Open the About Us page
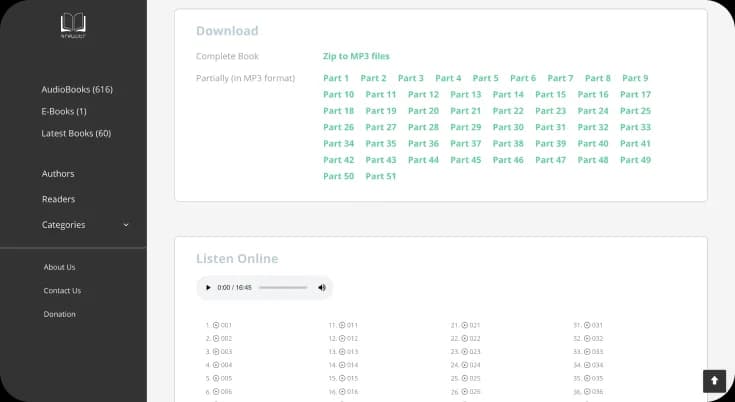The image size is (735, 402). pos(60,267)
